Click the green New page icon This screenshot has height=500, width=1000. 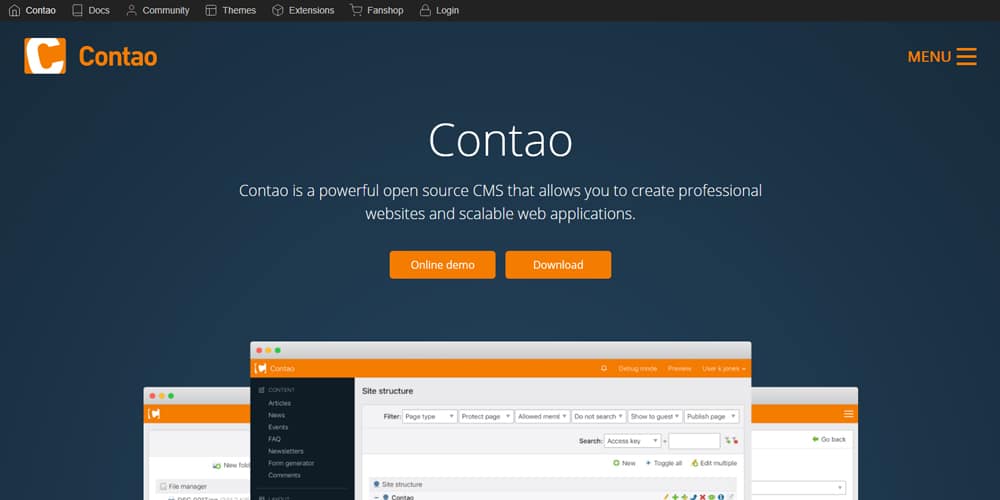(616, 463)
